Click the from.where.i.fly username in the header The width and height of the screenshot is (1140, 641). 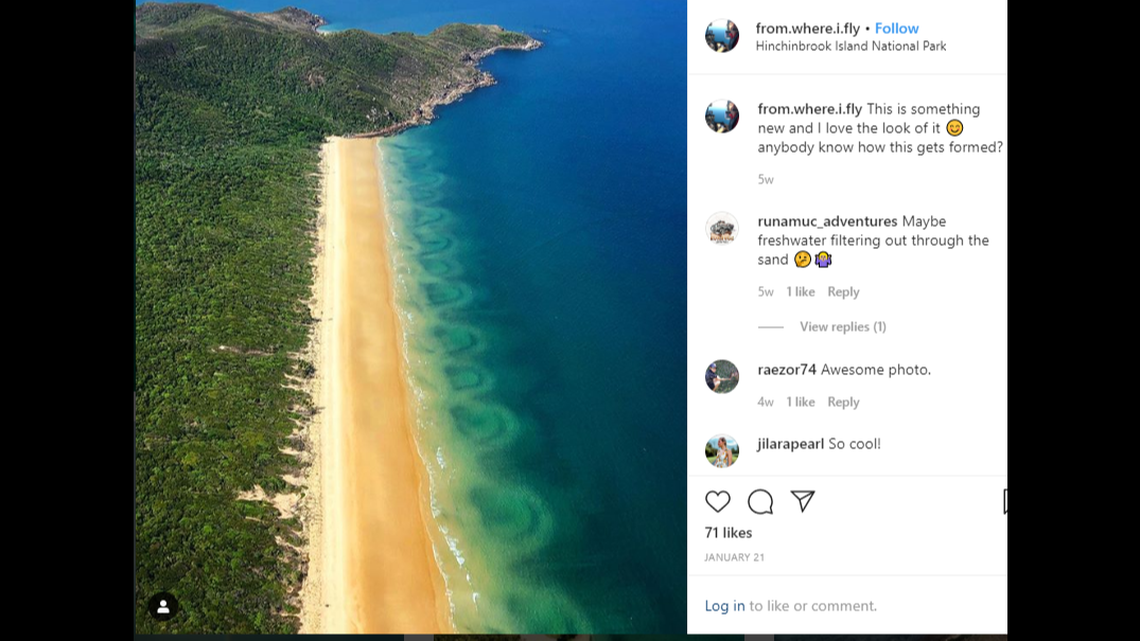807,28
